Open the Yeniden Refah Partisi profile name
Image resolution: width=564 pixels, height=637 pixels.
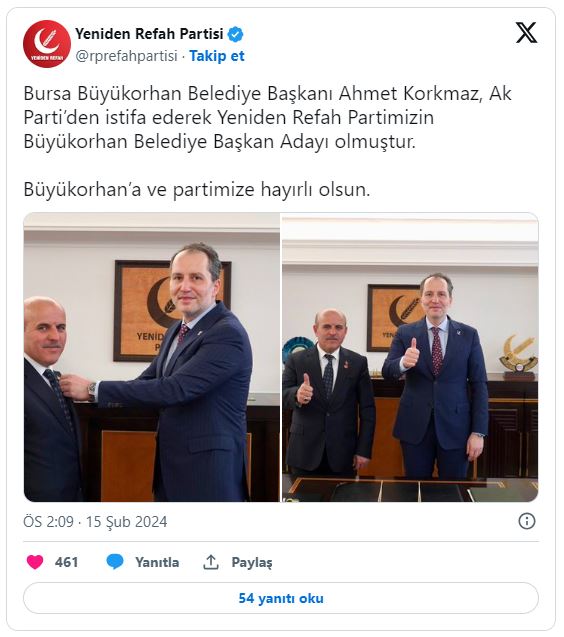pos(149,34)
